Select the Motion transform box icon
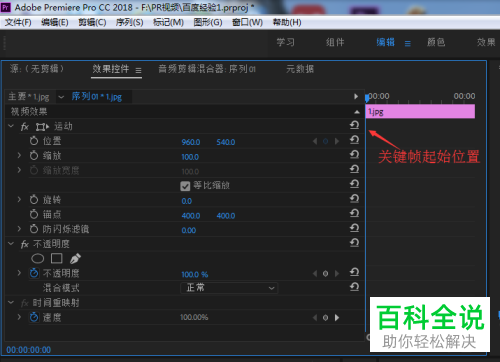The height and width of the screenshot is (362, 500). pos(42,127)
